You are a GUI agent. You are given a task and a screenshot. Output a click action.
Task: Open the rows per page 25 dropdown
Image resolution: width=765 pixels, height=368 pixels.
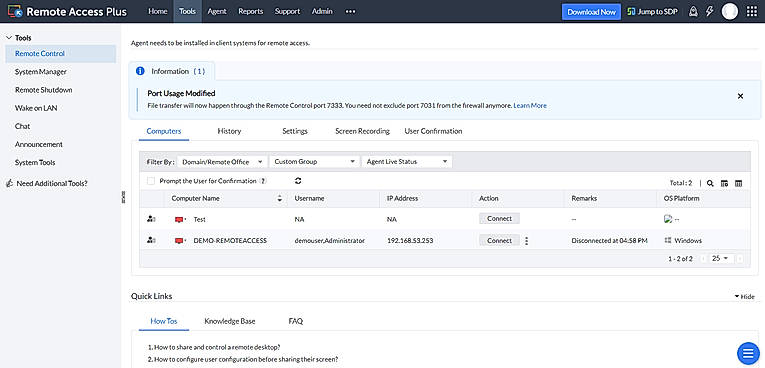click(721, 259)
